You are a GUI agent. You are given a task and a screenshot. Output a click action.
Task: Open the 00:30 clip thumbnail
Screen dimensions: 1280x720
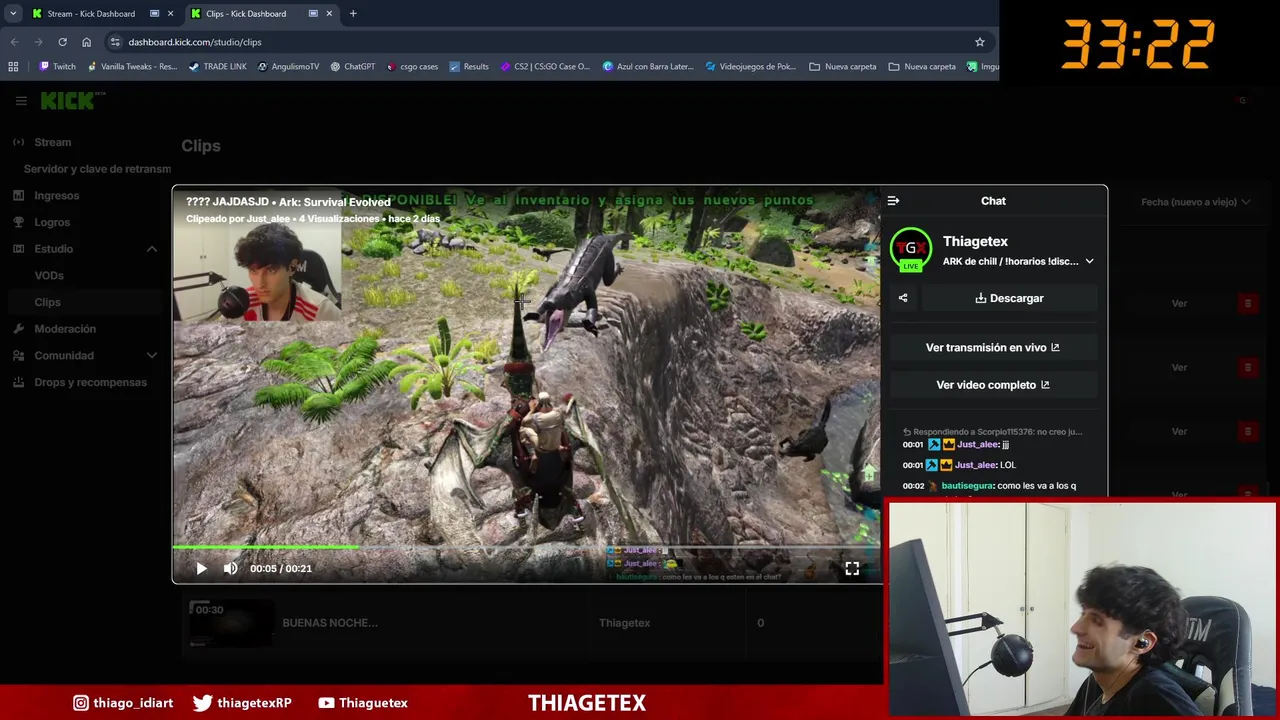(x=232, y=623)
